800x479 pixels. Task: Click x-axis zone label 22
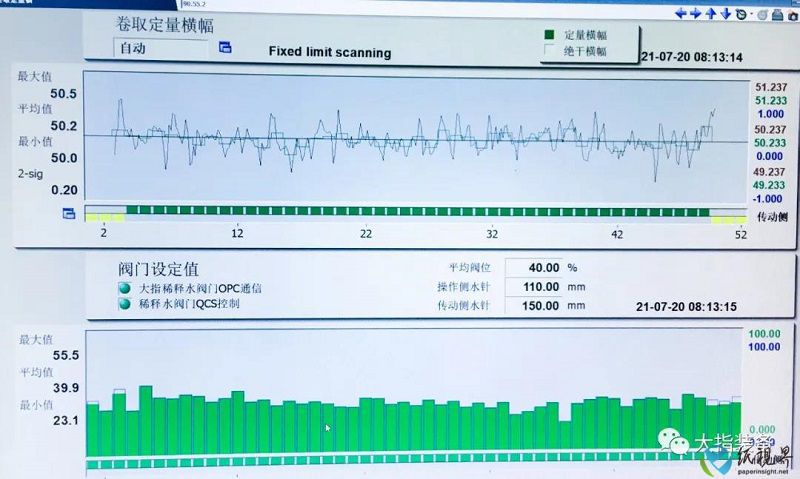tap(366, 234)
